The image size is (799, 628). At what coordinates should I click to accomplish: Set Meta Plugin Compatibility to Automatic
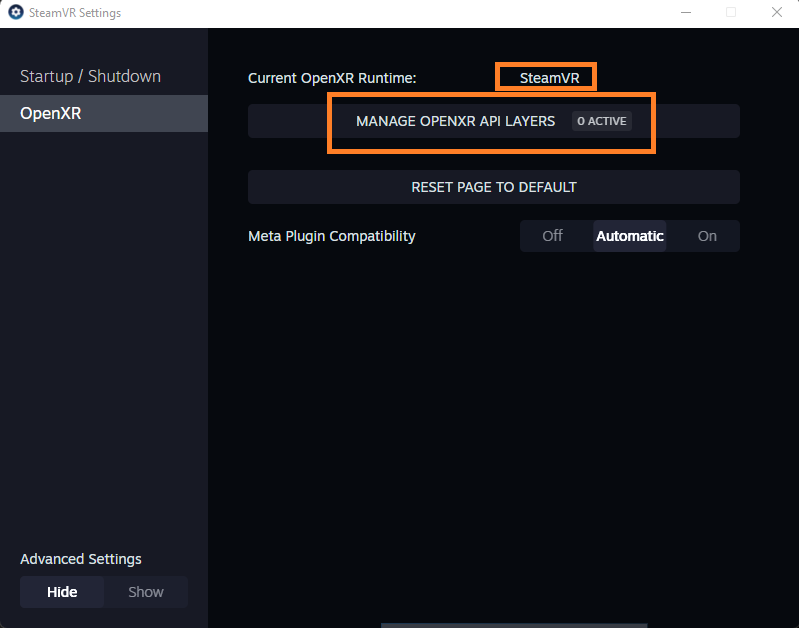click(629, 236)
